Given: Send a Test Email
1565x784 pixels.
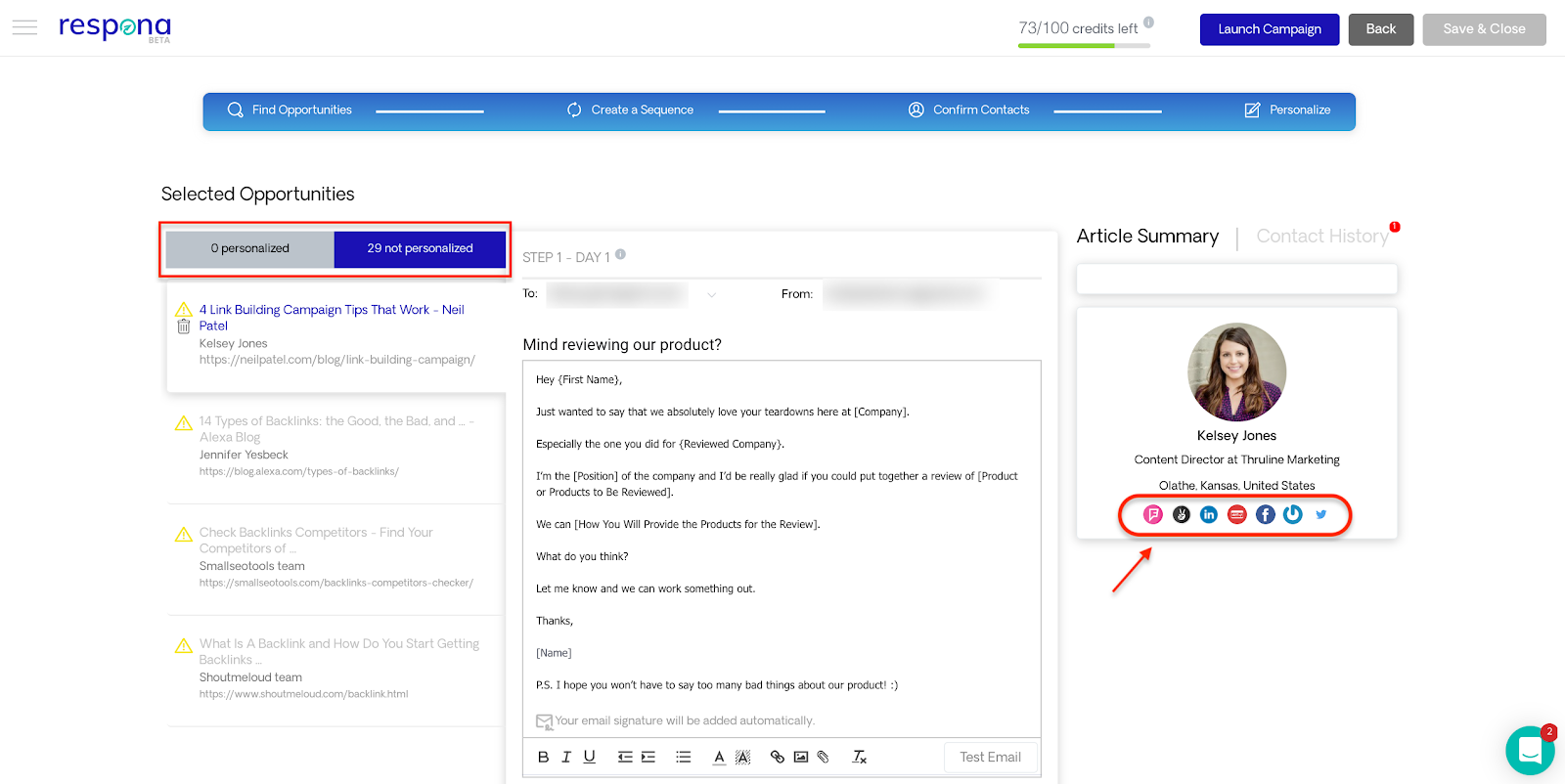Looking at the screenshot, I should (x=990, y=757).
